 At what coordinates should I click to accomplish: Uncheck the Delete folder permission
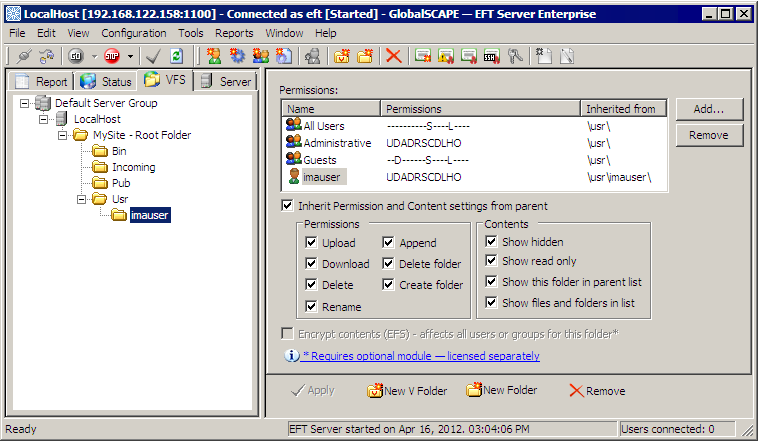point(388,264)
